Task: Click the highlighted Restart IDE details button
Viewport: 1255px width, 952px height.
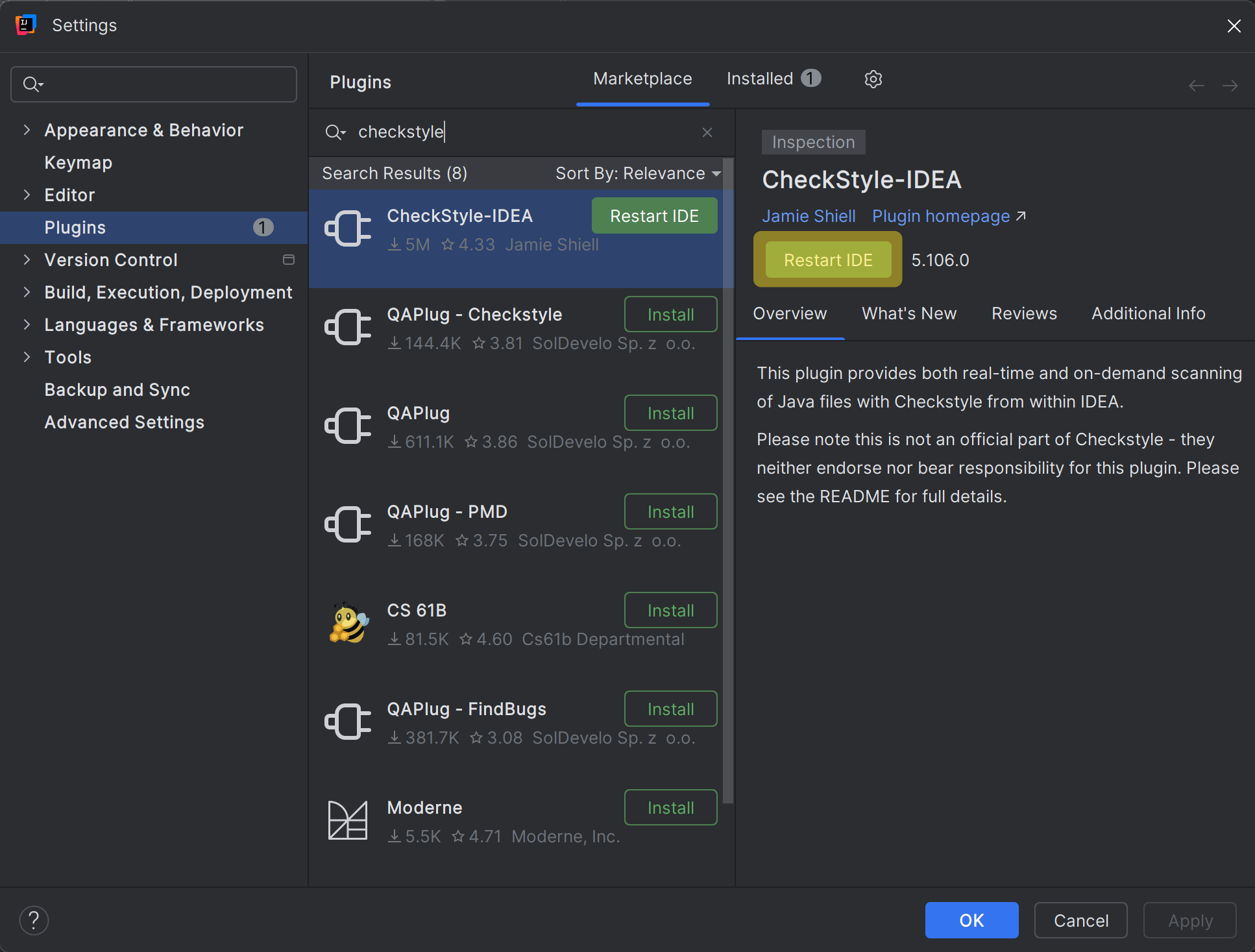Action: (828, 260)
